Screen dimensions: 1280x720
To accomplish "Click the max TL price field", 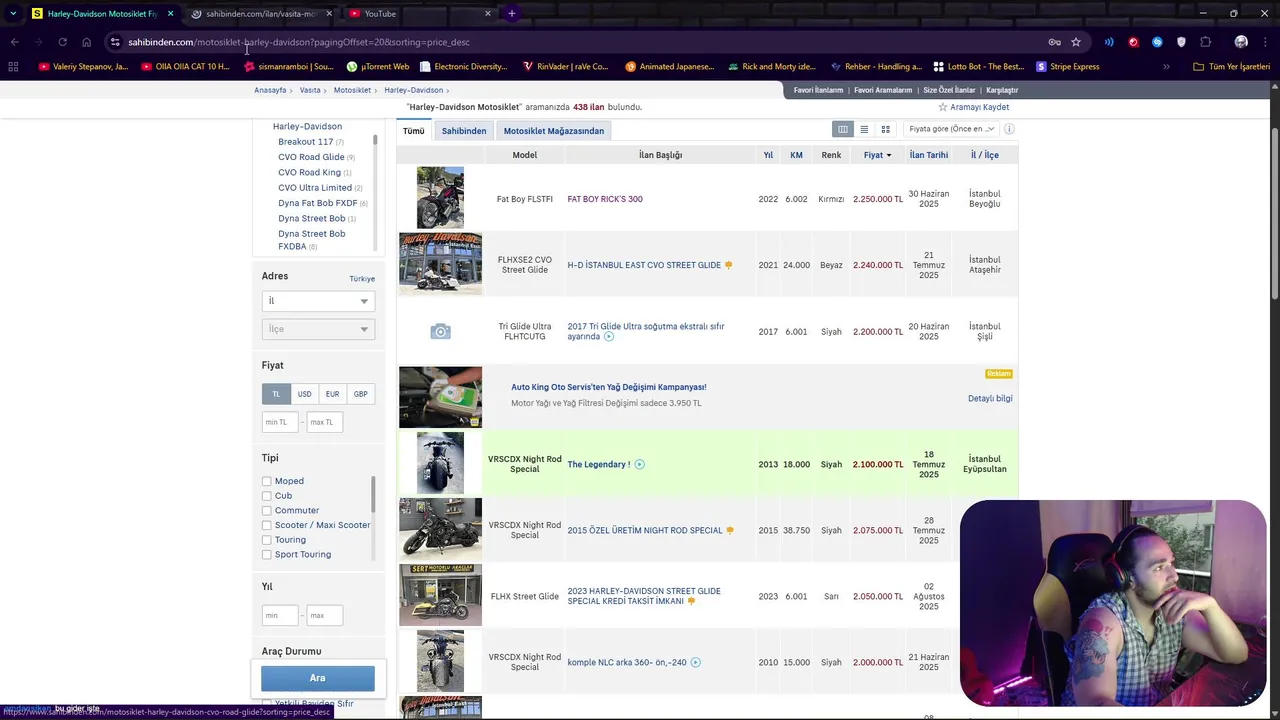I will click(x=324, y=422).
